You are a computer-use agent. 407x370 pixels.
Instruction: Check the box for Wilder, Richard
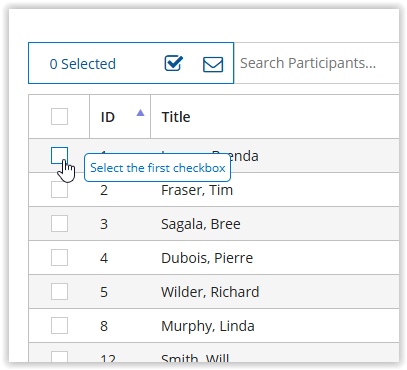click(x=59, y=292)
